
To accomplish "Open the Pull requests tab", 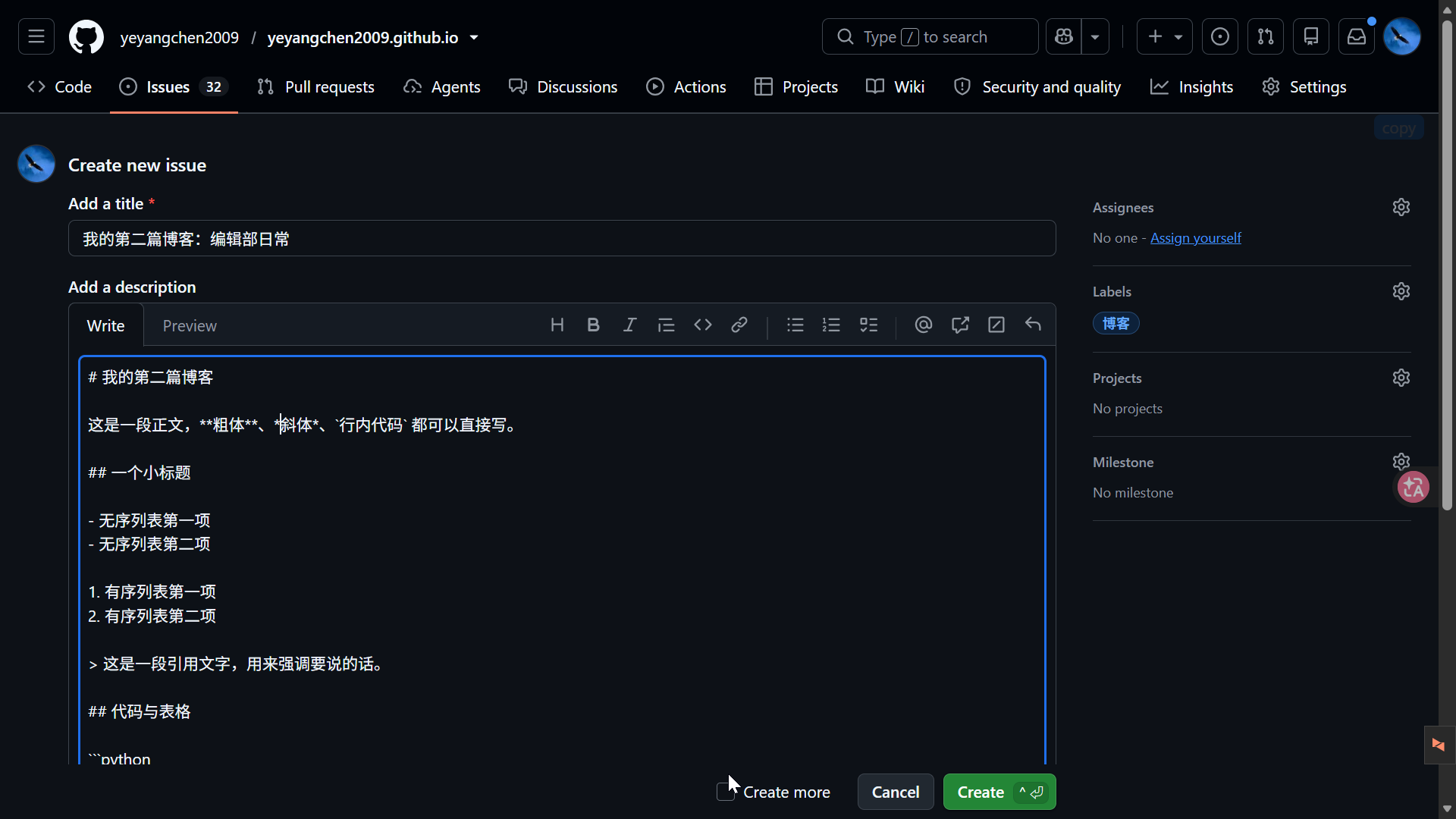I will [315, 87].
